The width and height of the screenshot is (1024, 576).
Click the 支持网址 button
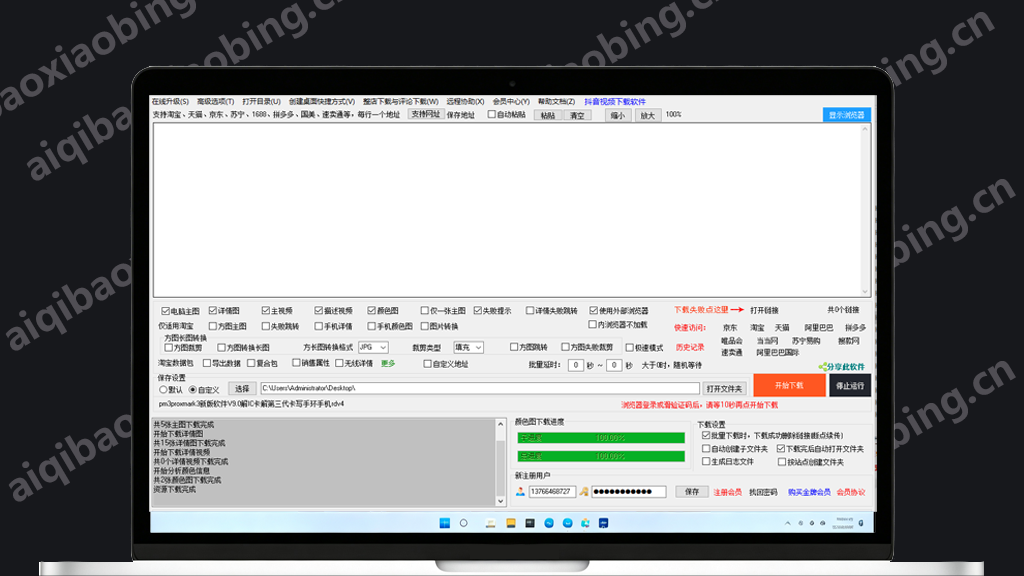(426, 114)
